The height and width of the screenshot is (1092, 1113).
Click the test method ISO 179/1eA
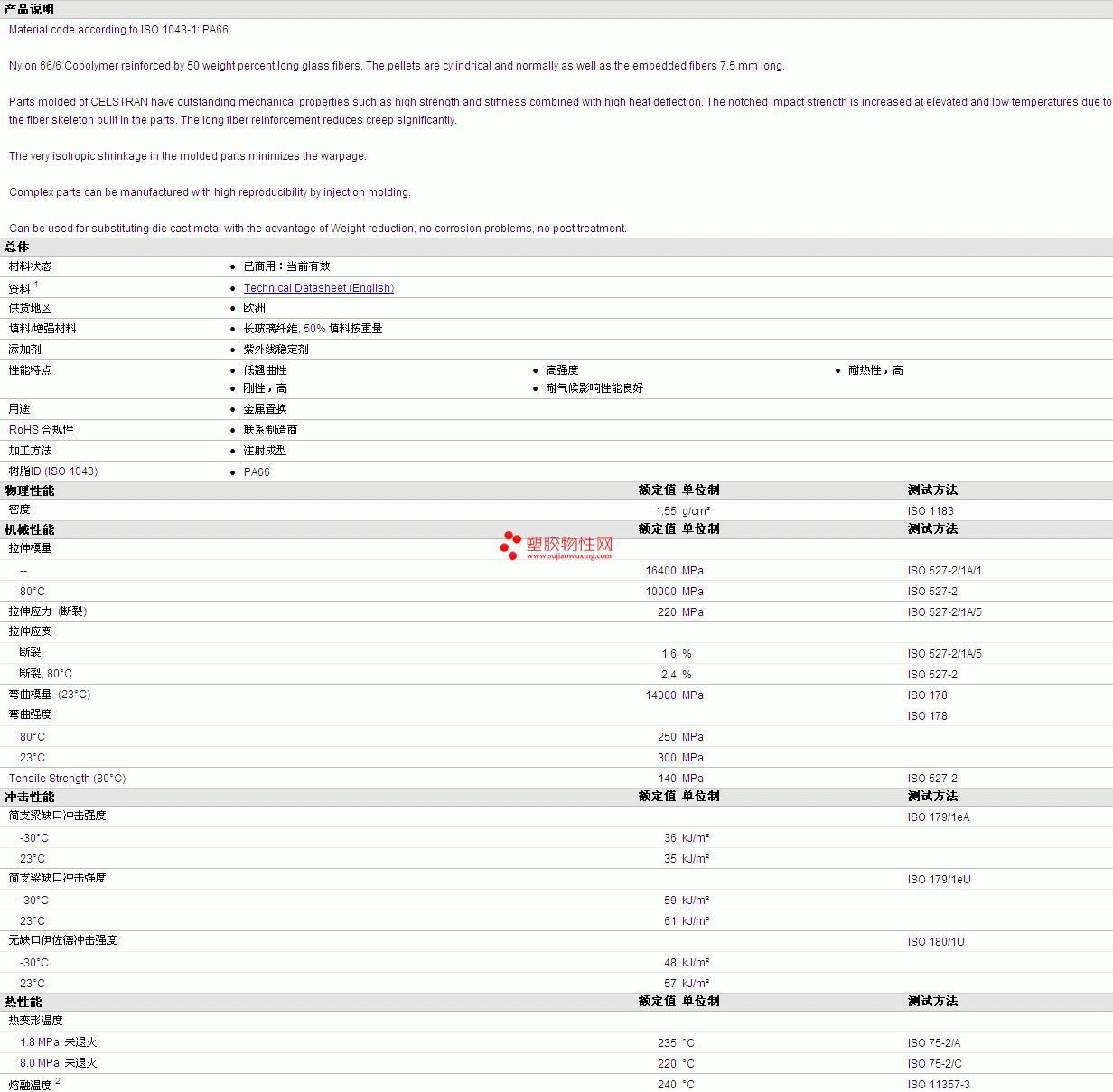[x=939, y=817]
